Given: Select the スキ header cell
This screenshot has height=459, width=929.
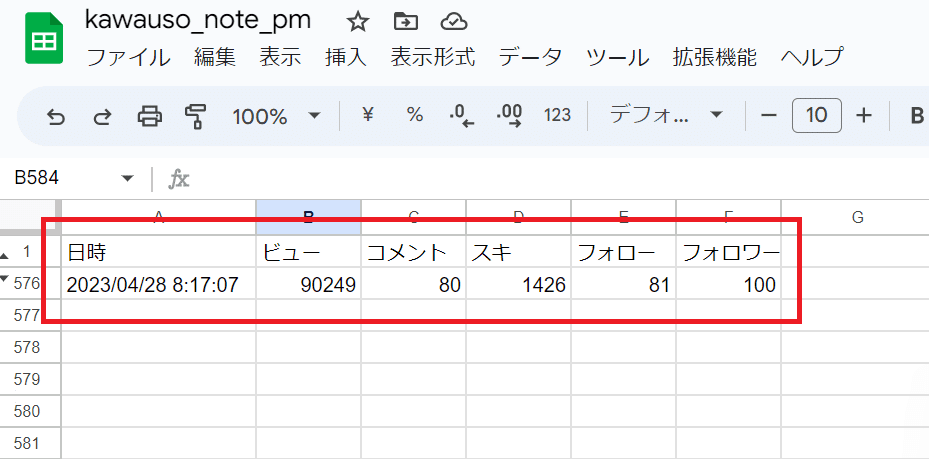Looking at the screenshot, I should click(x=518, y=253).
